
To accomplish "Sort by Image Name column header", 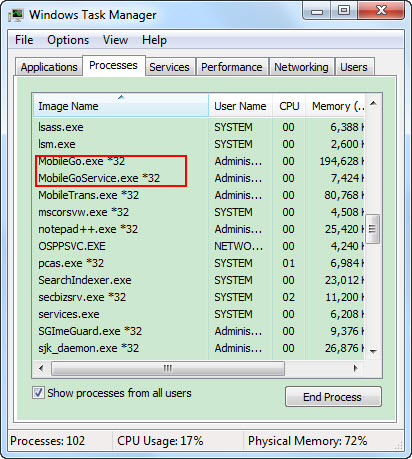I will pos(121,106).
